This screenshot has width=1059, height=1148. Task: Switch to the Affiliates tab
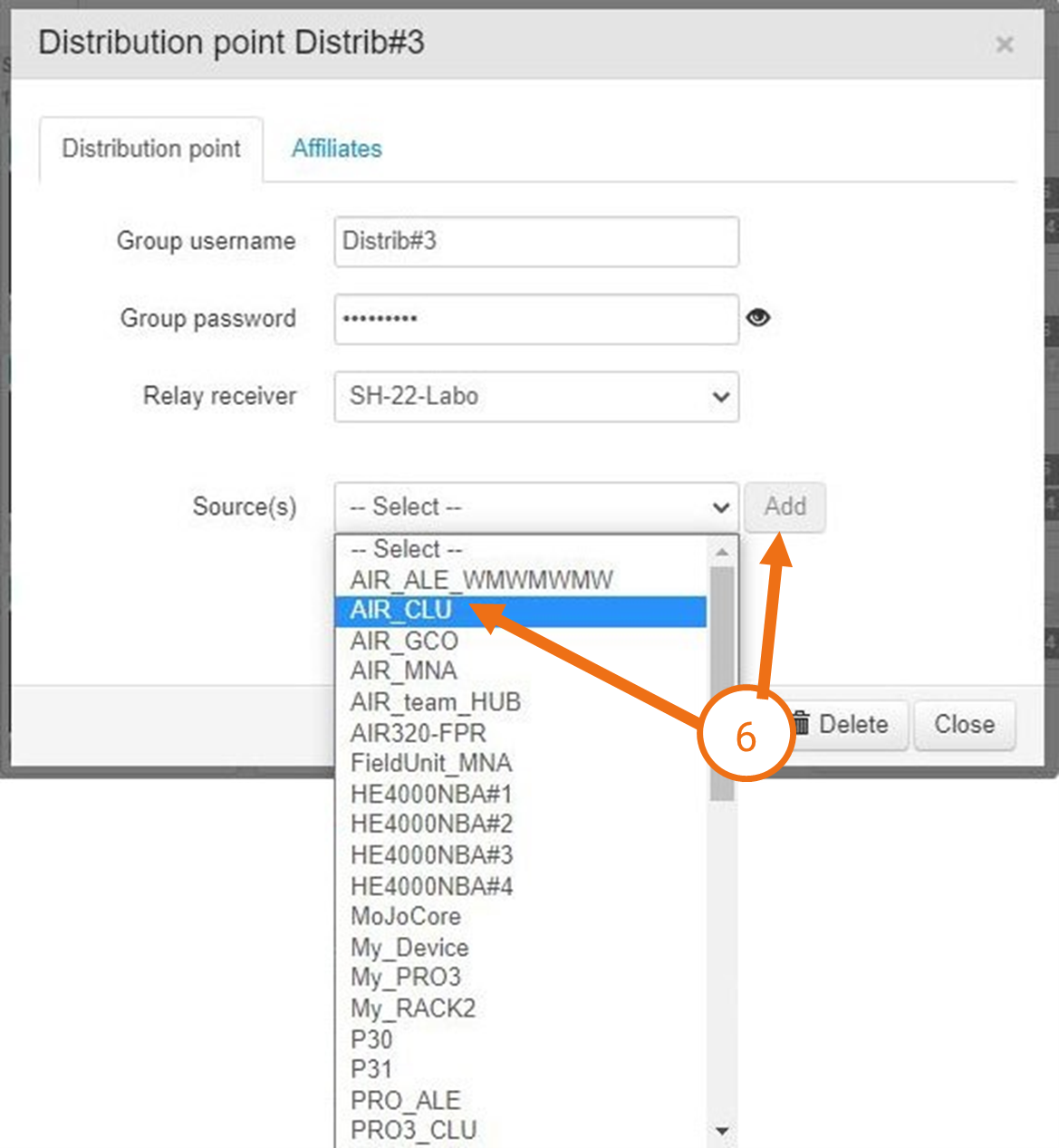pyautogui.click(x=336, y=149)
